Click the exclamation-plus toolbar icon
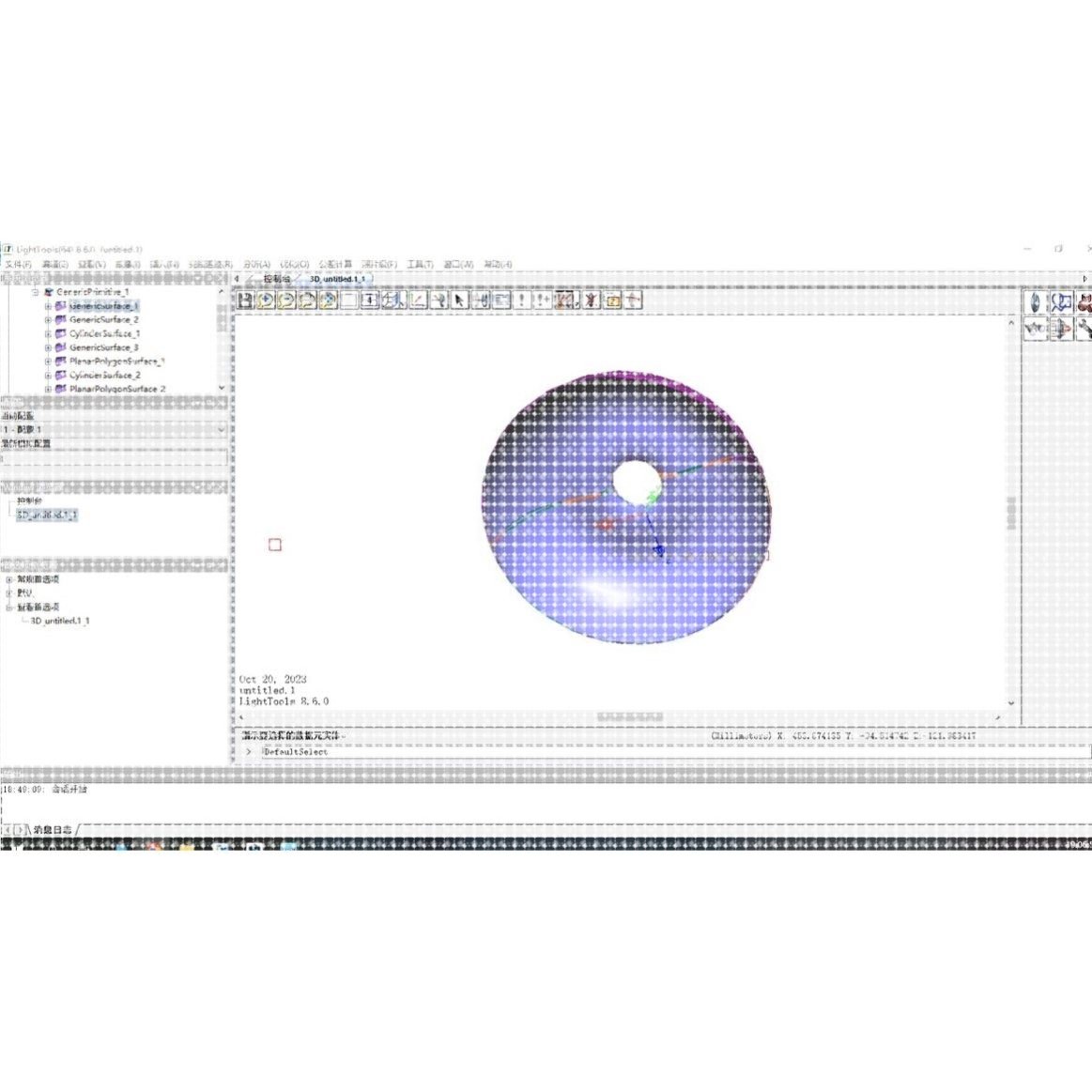The image size is (1092, 1092). [x=542, y=300]
